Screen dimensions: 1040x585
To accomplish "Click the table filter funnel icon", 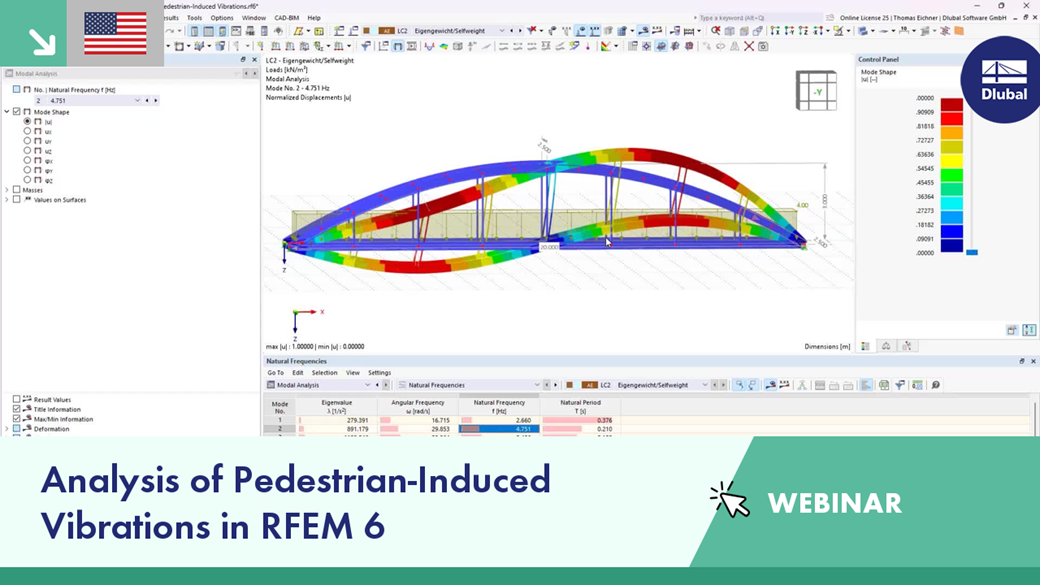I will (900, 385).
